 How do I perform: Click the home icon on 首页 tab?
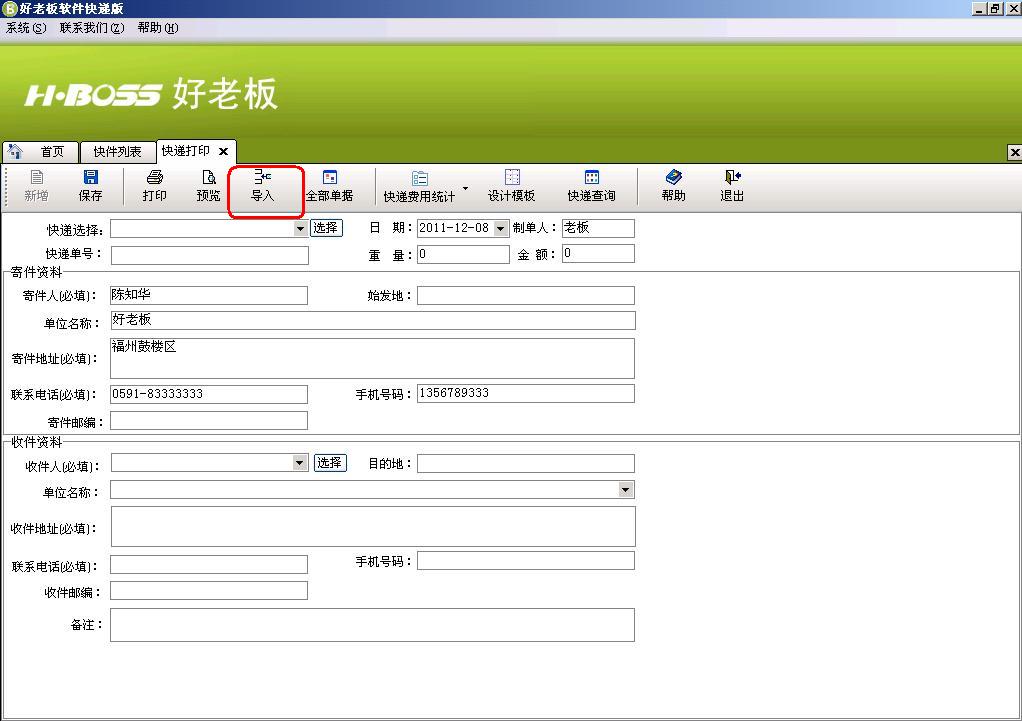point(15,151)
